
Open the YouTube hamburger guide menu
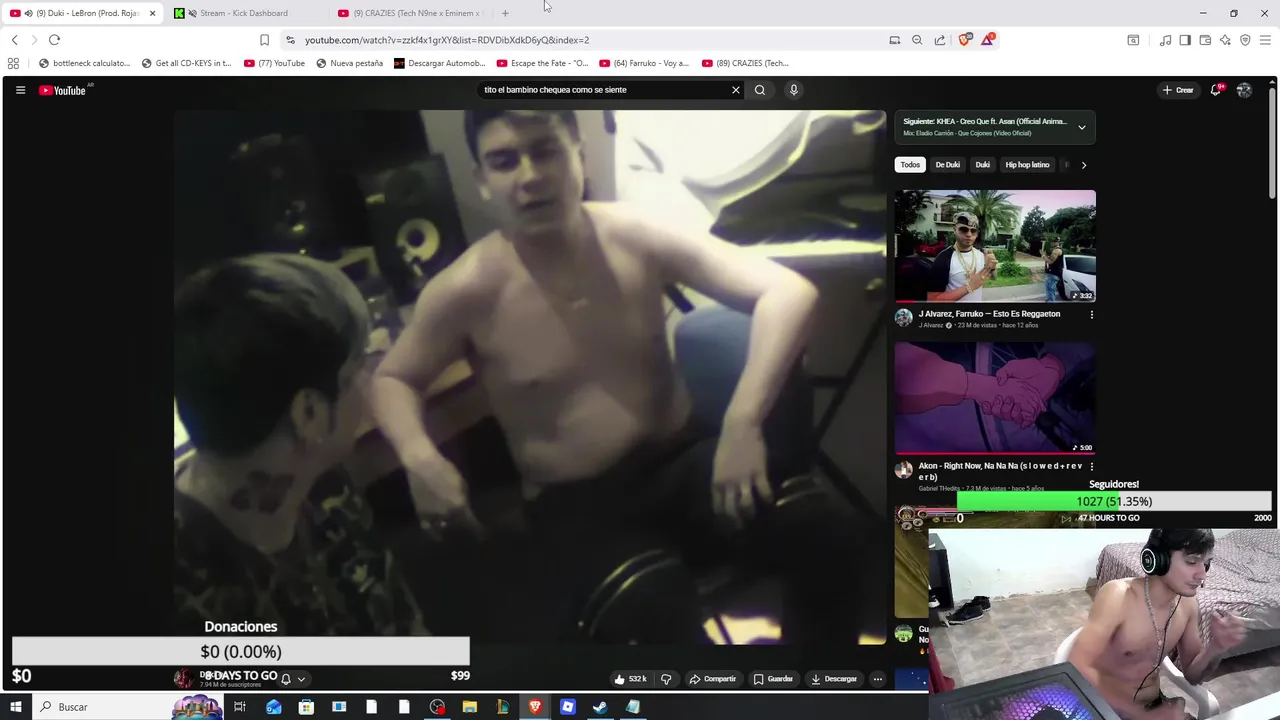[20, 90]
